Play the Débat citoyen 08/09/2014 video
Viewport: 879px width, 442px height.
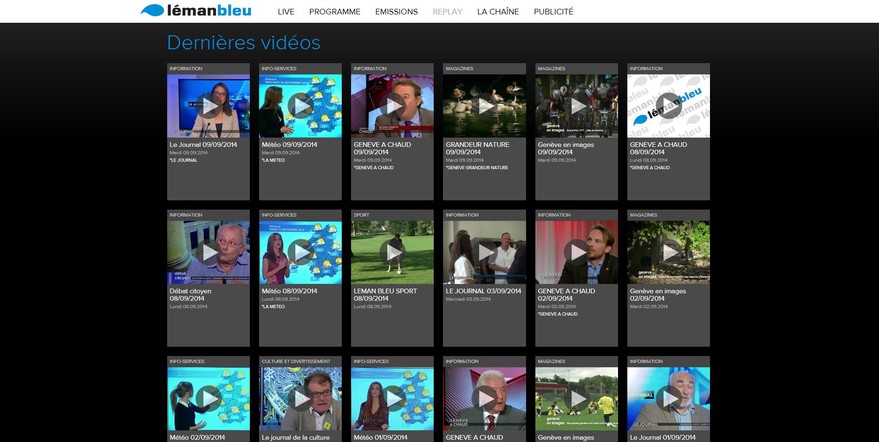(209, 252)
